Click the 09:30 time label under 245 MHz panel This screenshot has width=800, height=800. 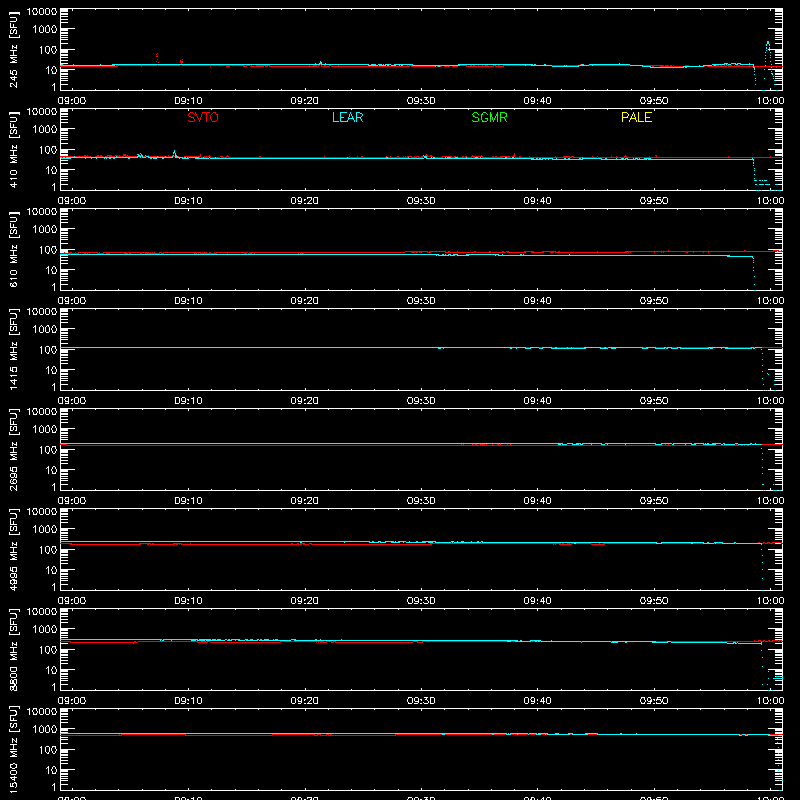[421, 101]
